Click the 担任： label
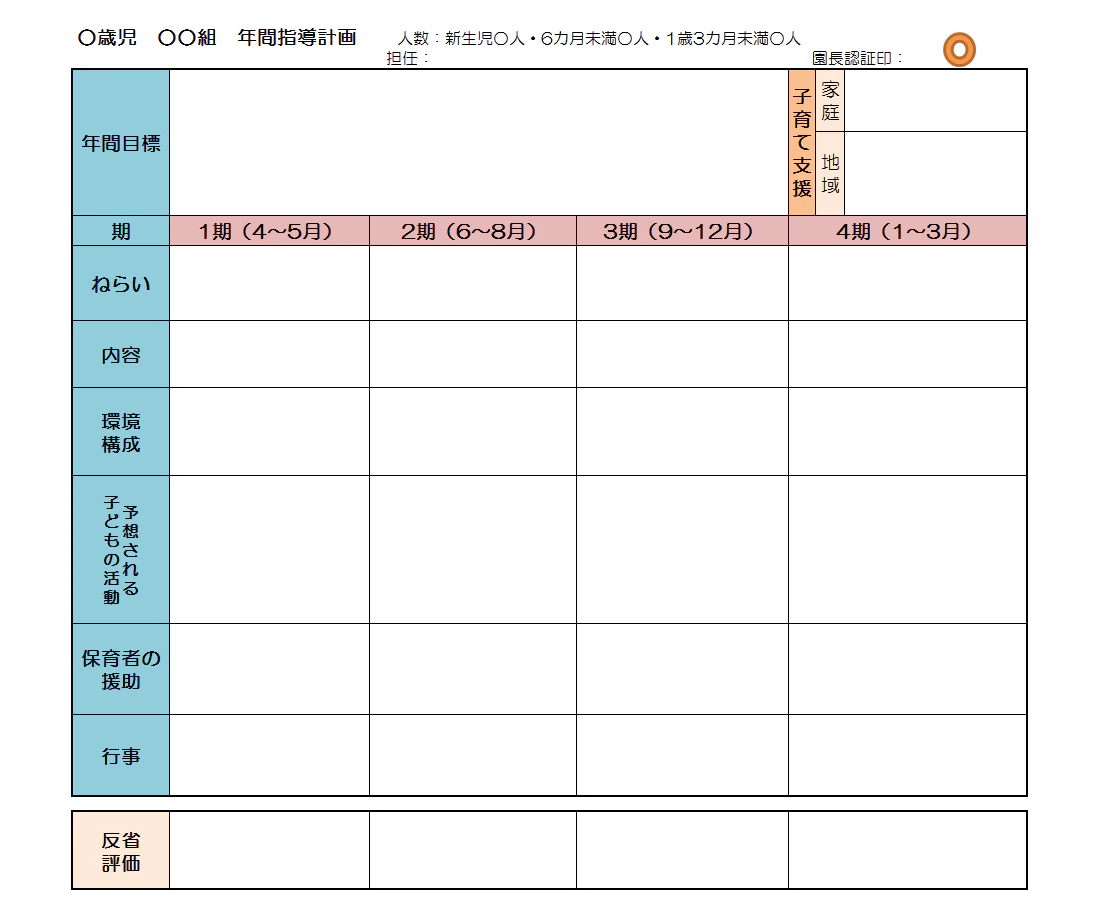 [x=407, y=58]
